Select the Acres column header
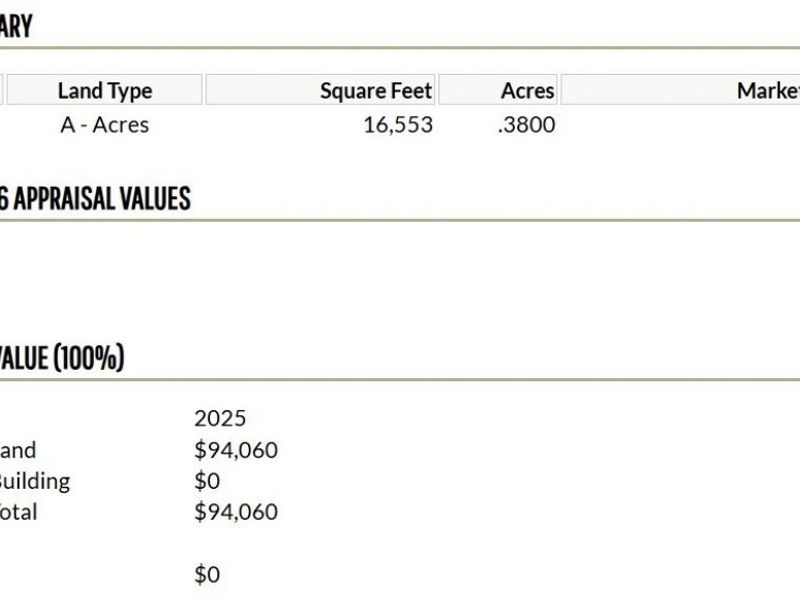Image resolution: width=800 pixels, height=600 pixels. (527, 91)
